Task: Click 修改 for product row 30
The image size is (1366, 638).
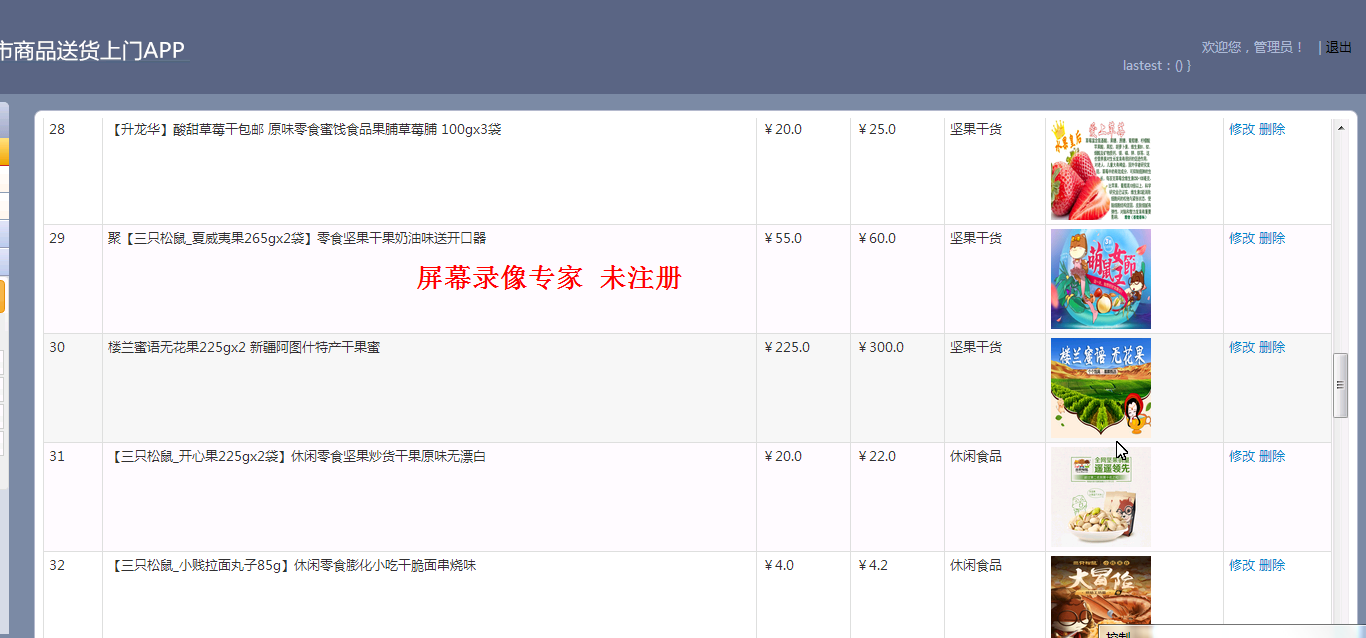Action: point(1242,347)
